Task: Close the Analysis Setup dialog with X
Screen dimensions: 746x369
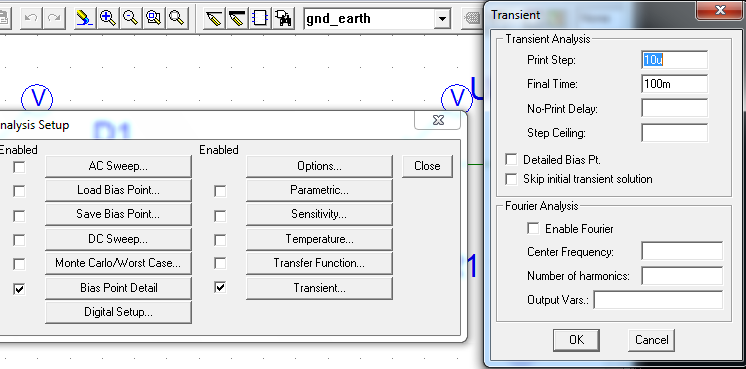Action: [438, 121]
